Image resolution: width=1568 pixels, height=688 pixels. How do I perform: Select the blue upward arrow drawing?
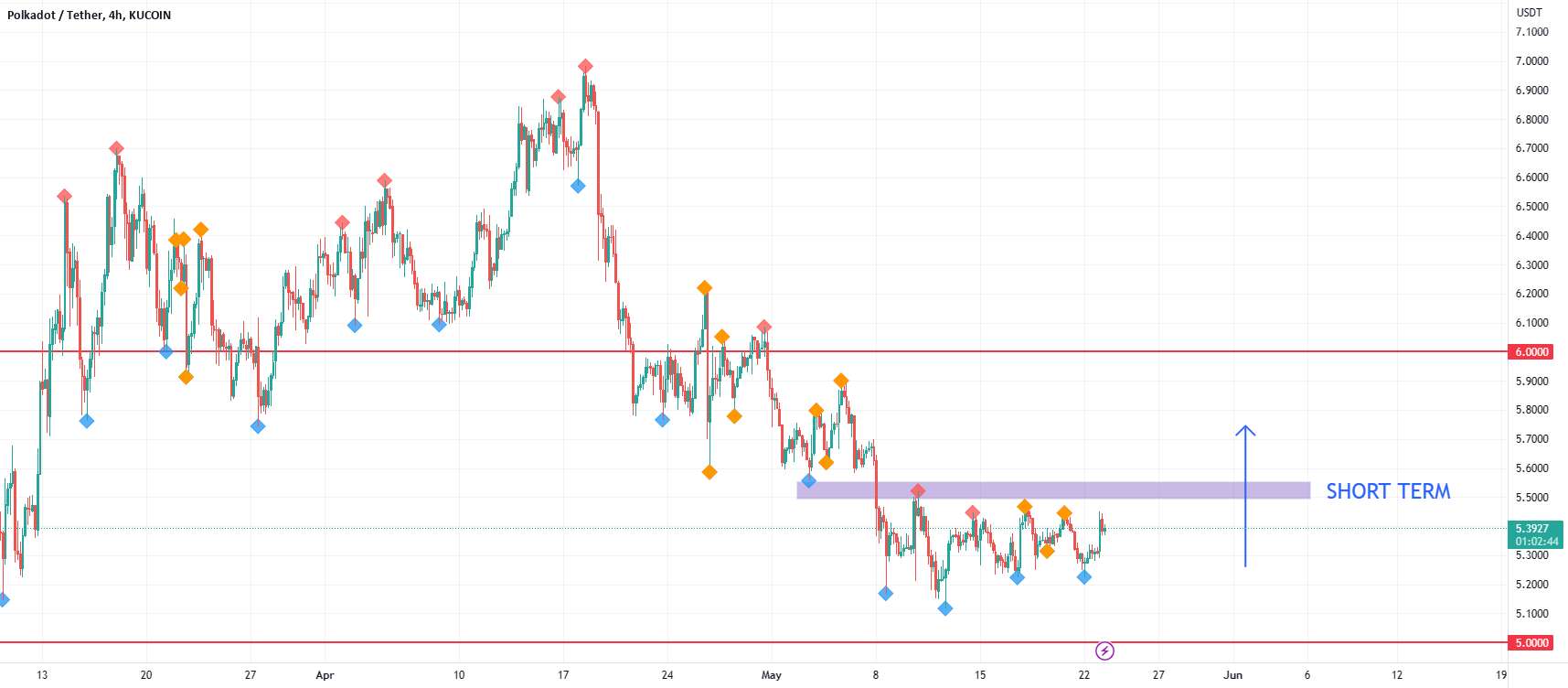pyautogui.click(x=1245, y=496)
